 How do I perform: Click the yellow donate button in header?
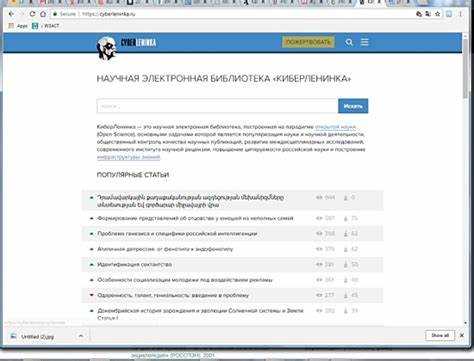pyautogui.click(x=308, y=42)
